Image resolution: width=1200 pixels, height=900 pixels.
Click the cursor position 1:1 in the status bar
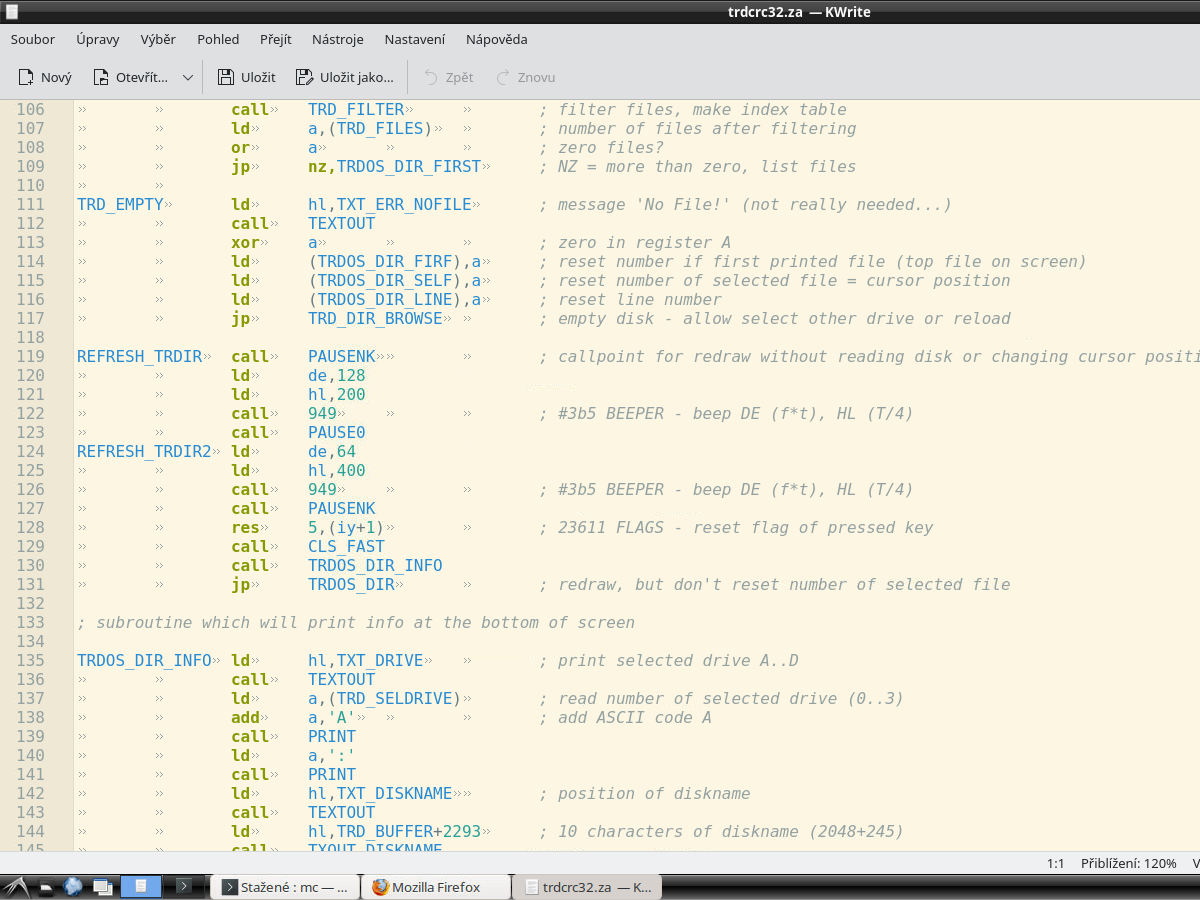click(x=1056, y=863)
